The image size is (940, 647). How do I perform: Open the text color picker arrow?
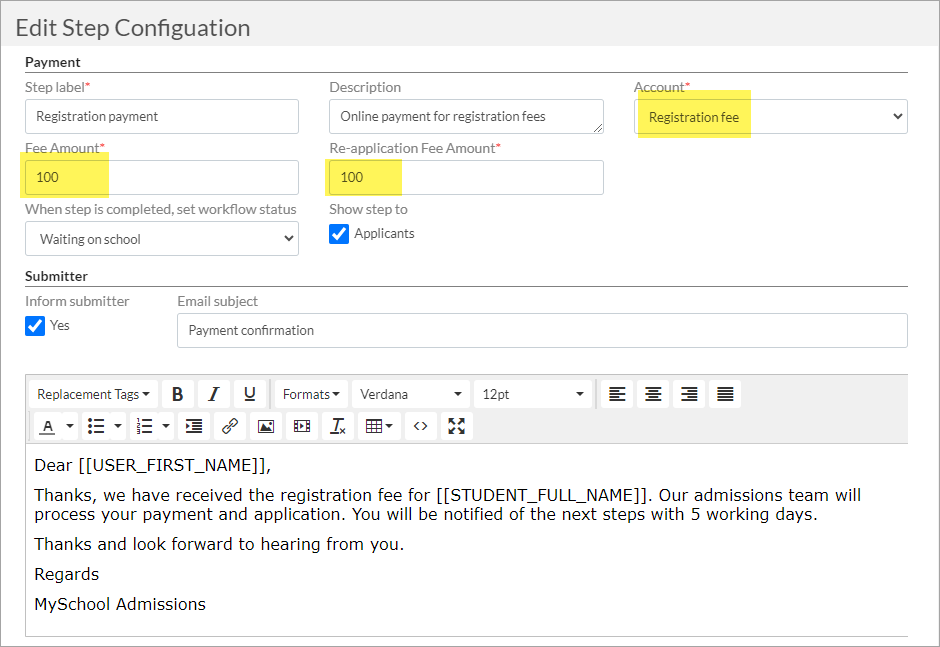pos(70,426)
